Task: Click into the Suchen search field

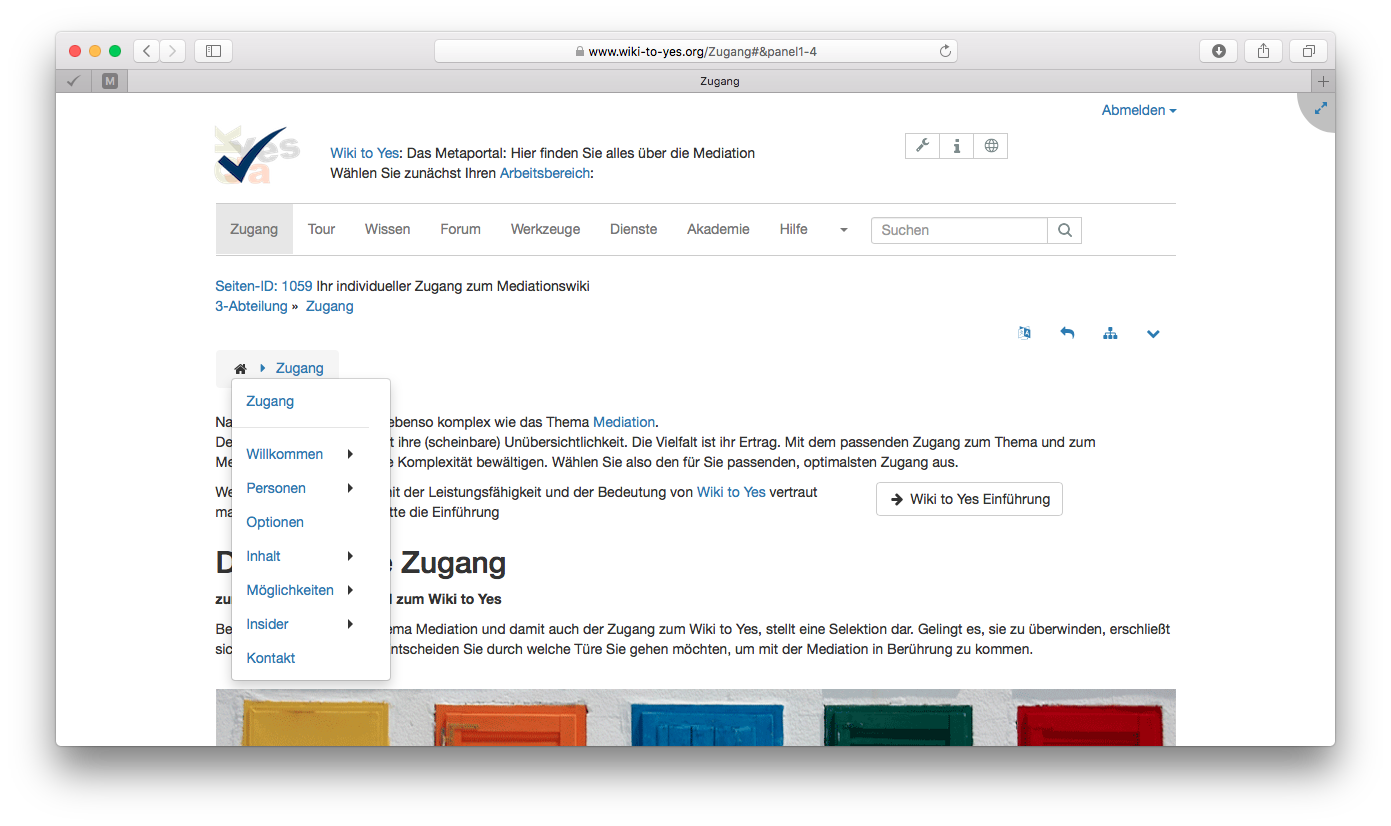Action: pos(958,230)
